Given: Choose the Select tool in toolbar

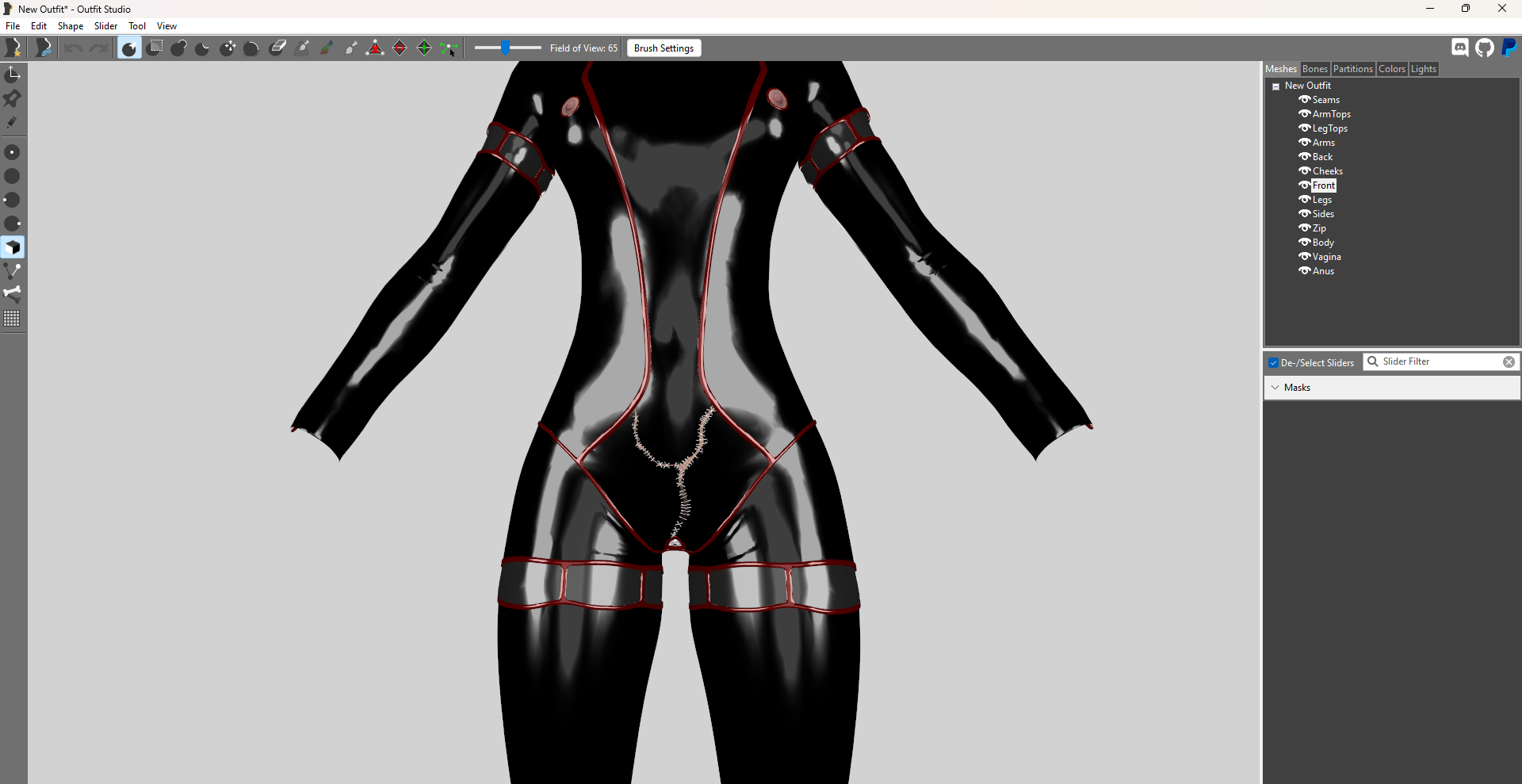Looking at the screenshot, I should tap(129, 48).
